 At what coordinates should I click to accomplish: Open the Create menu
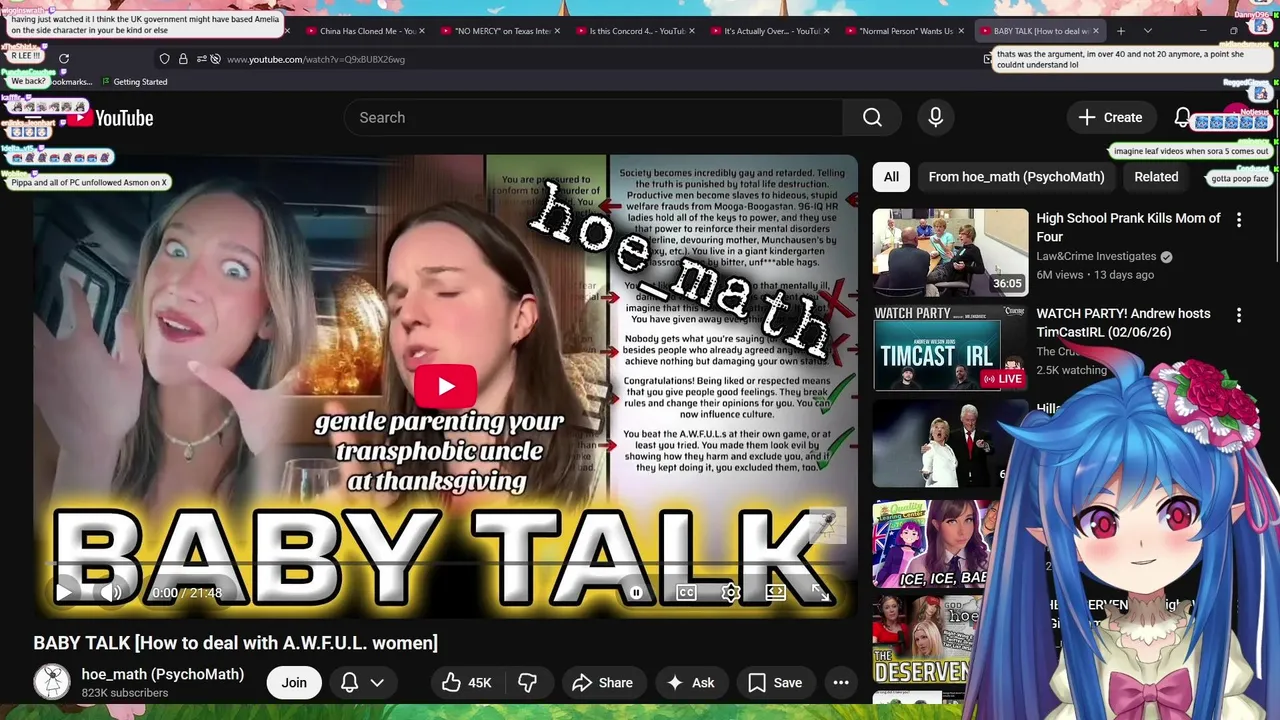(1110, 118)
